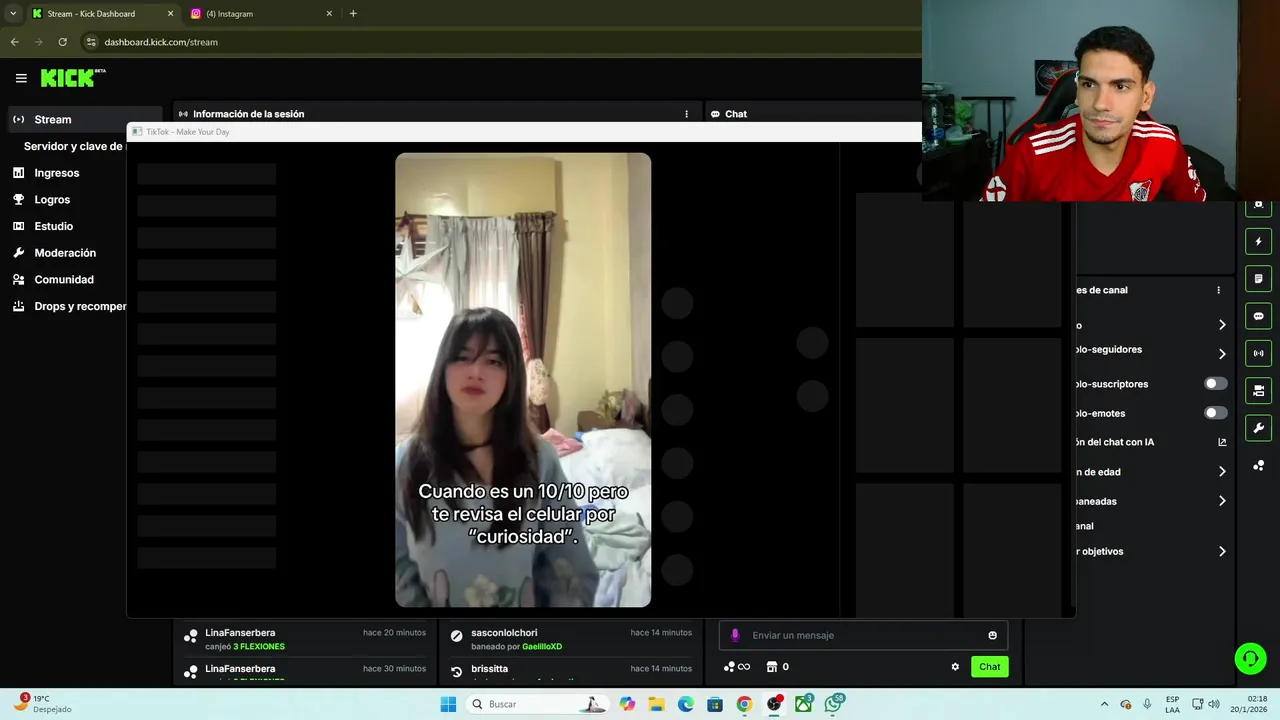1280x720 pixels.
Task: Expand the objetivos option
Action: click(1221, 551)
